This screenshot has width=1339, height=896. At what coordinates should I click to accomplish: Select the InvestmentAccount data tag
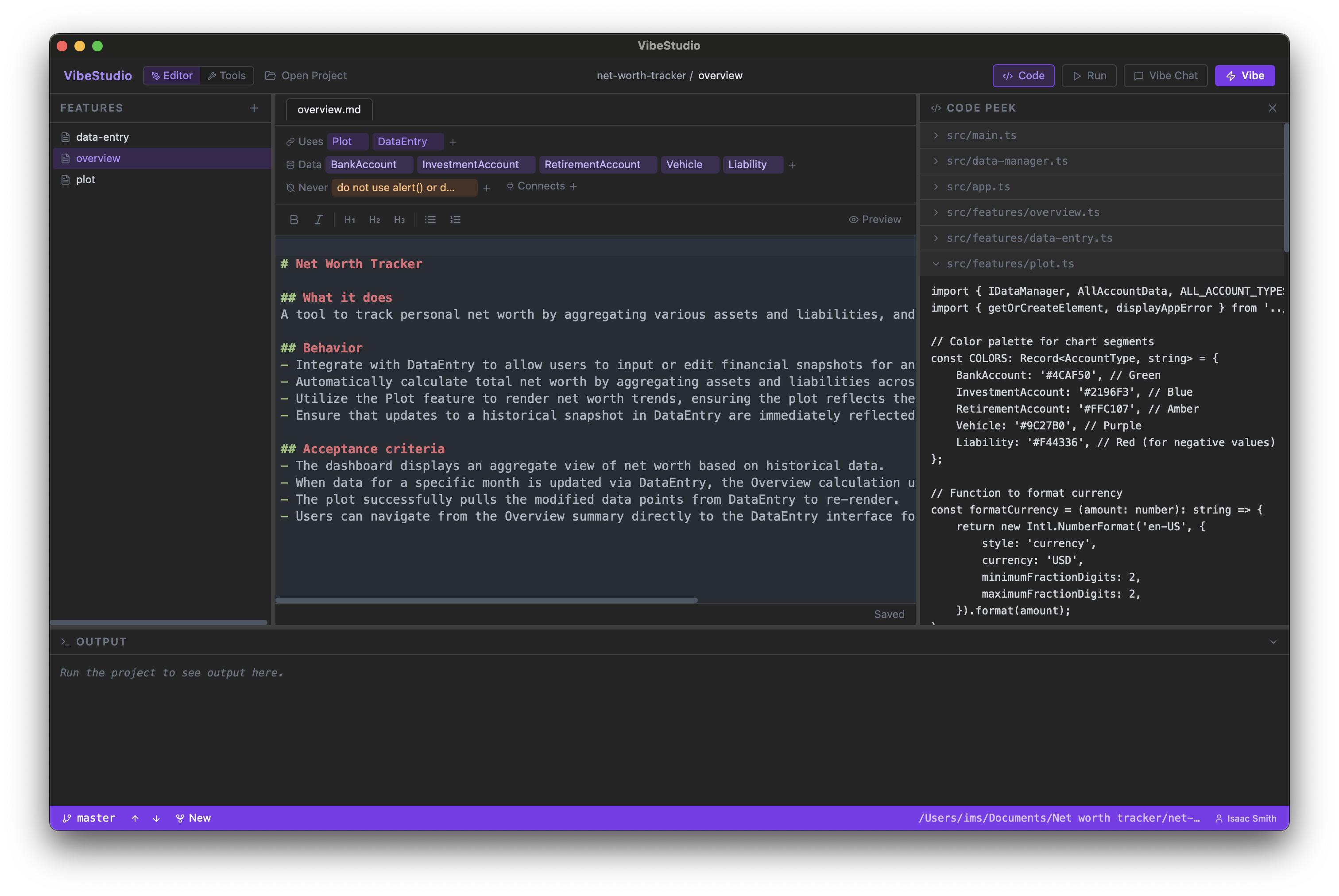[476, 165]
